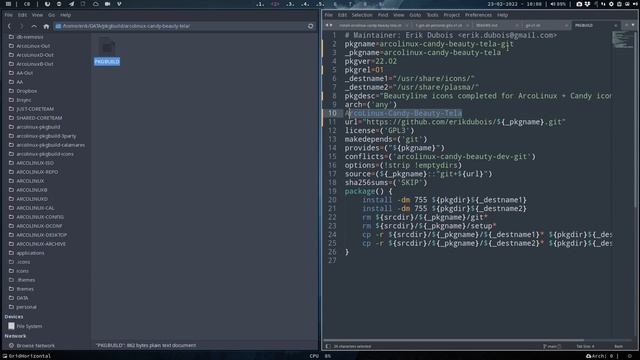The image size is (640, 360).
Task: Open the file manager Help menu
Action: (65, 15)
